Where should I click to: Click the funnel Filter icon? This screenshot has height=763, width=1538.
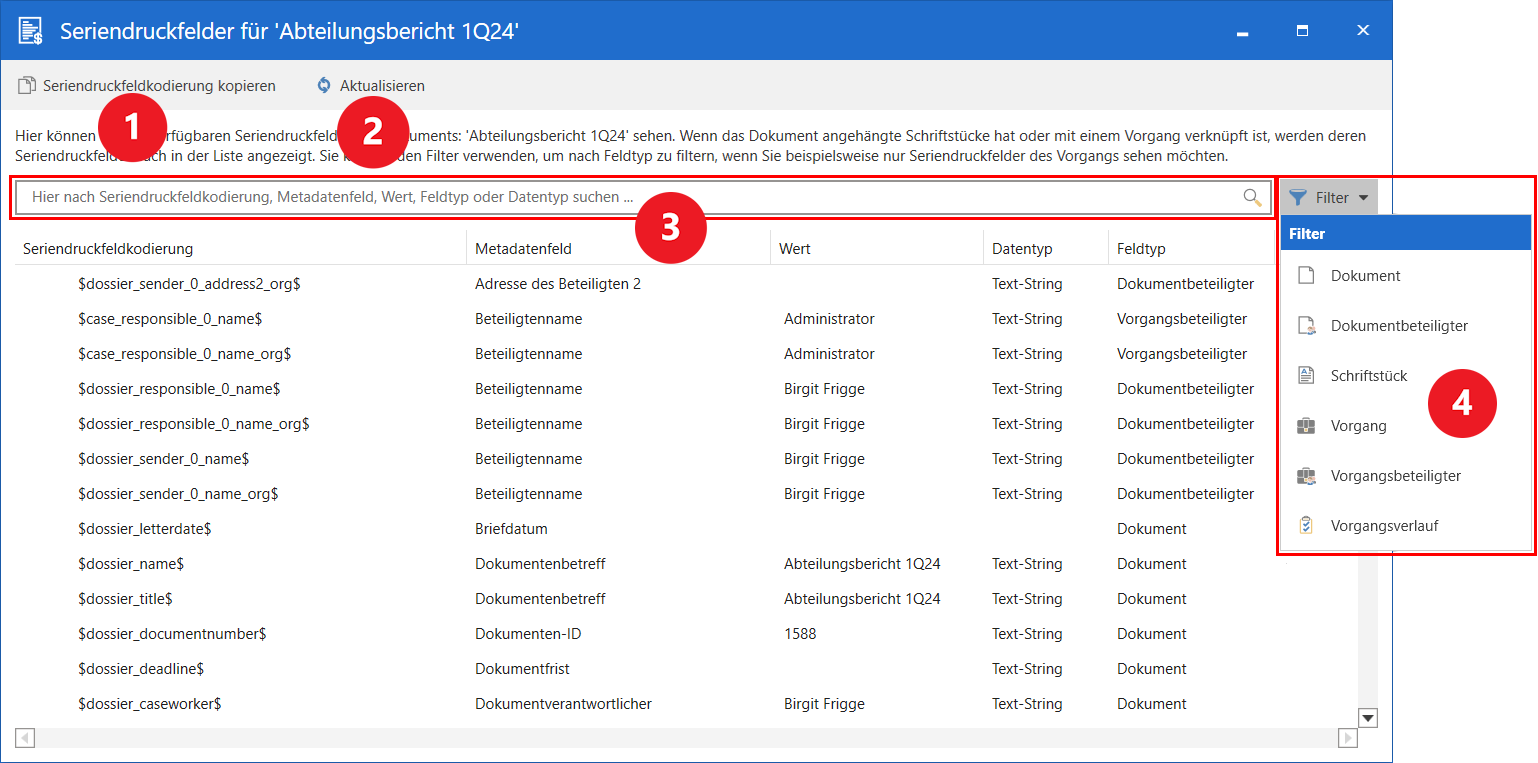click(1298, 198)
